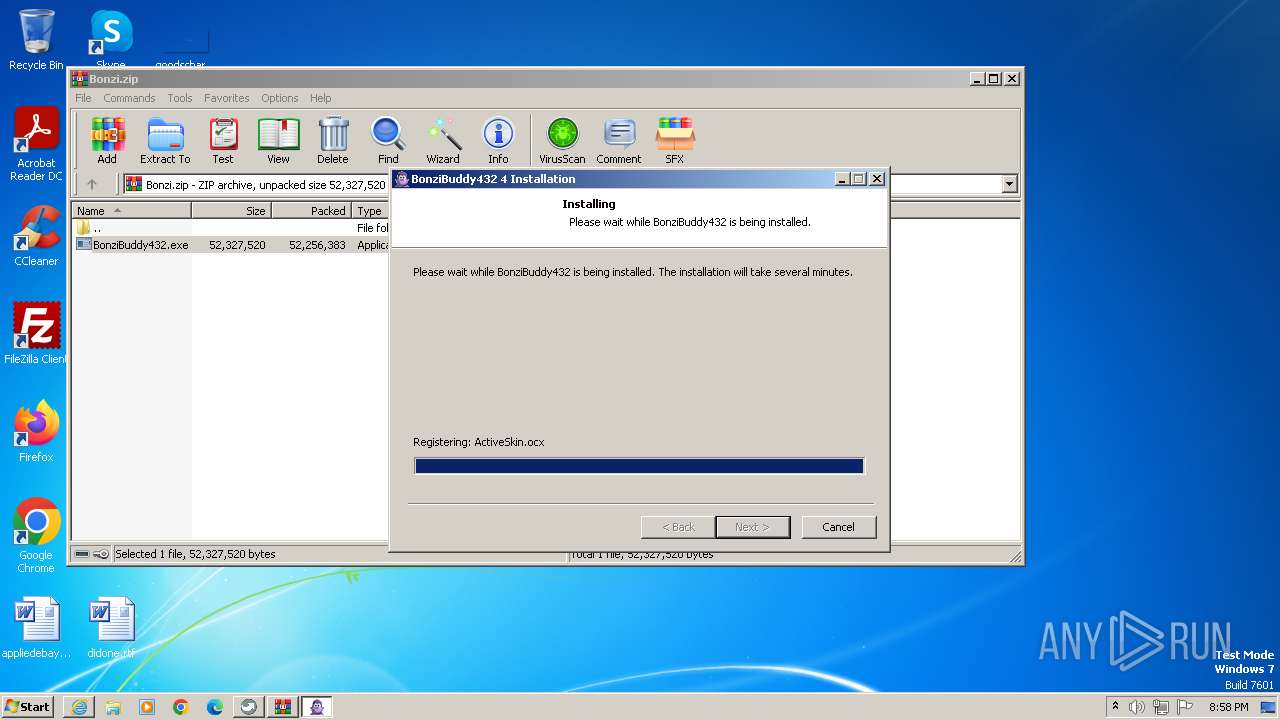1280x720 pixels.
Task: Open the appliedebay Word document on the desktop
Action: [x=37, y=628]
